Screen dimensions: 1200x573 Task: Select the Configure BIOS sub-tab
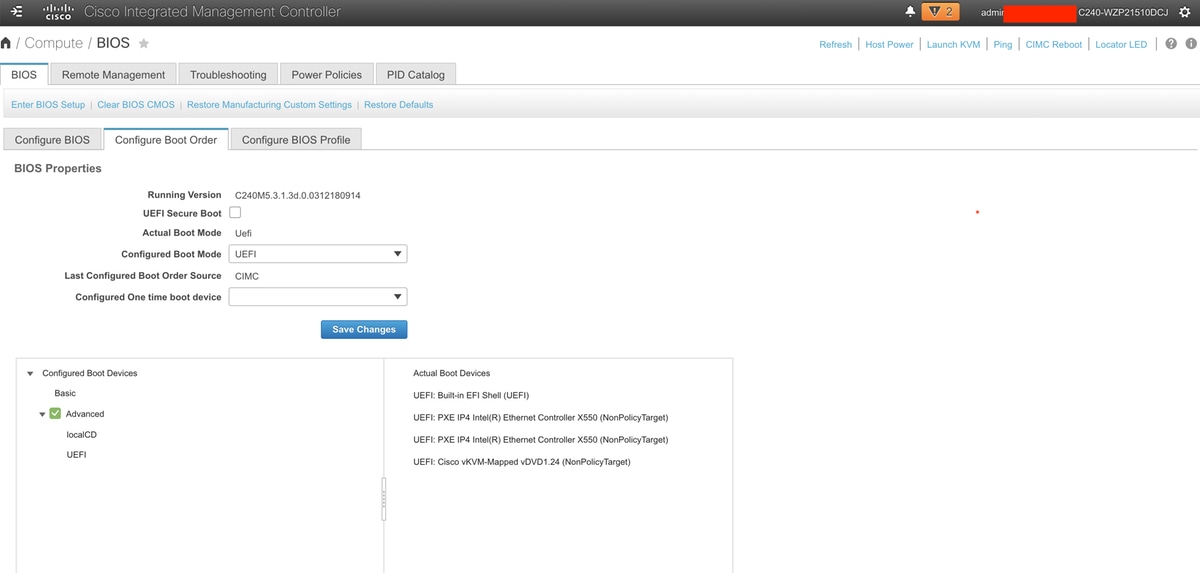[52, 140]
